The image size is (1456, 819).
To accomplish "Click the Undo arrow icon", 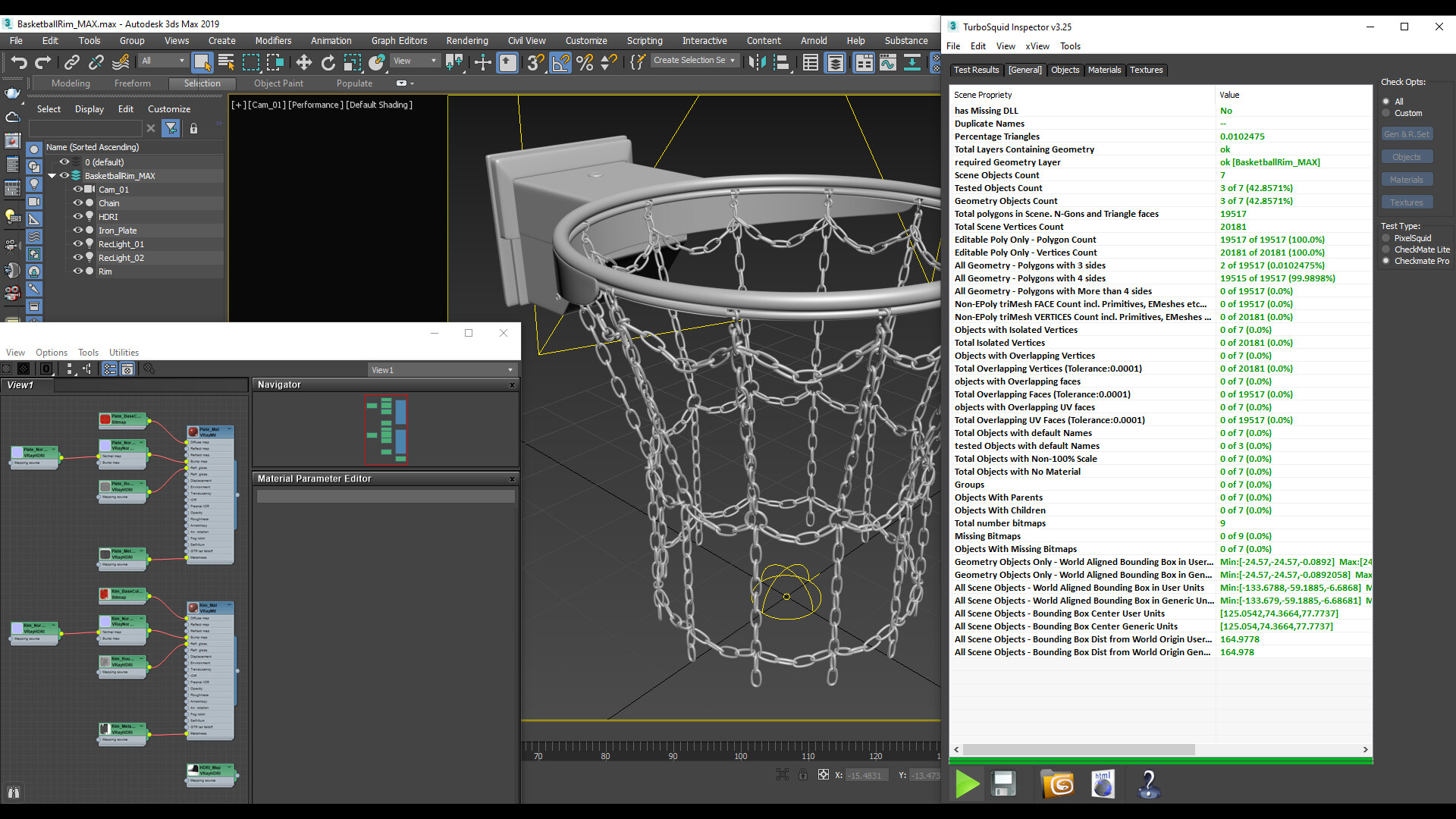I will 19,62.
